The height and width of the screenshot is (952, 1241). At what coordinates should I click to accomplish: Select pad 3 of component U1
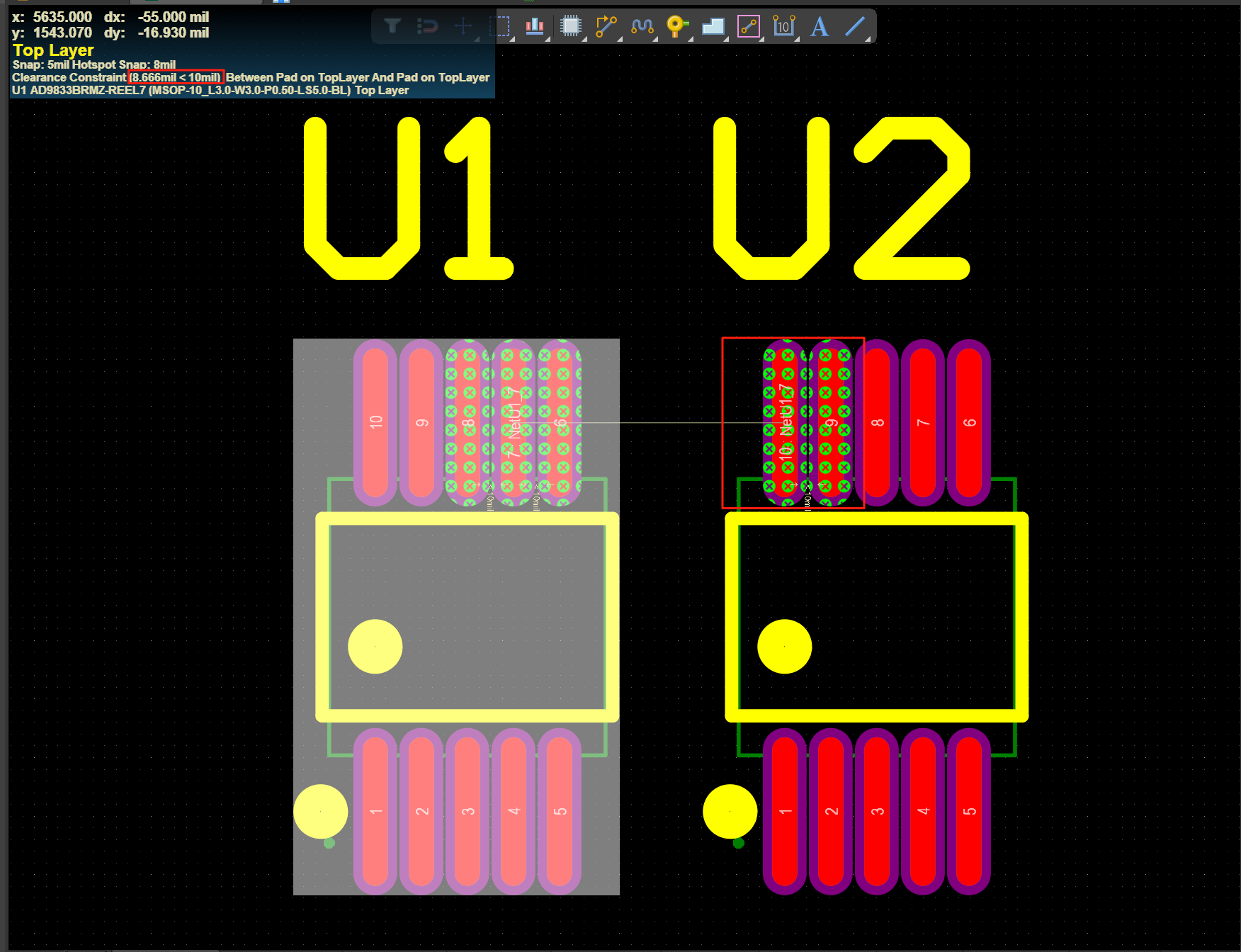(x=467, y=812)
